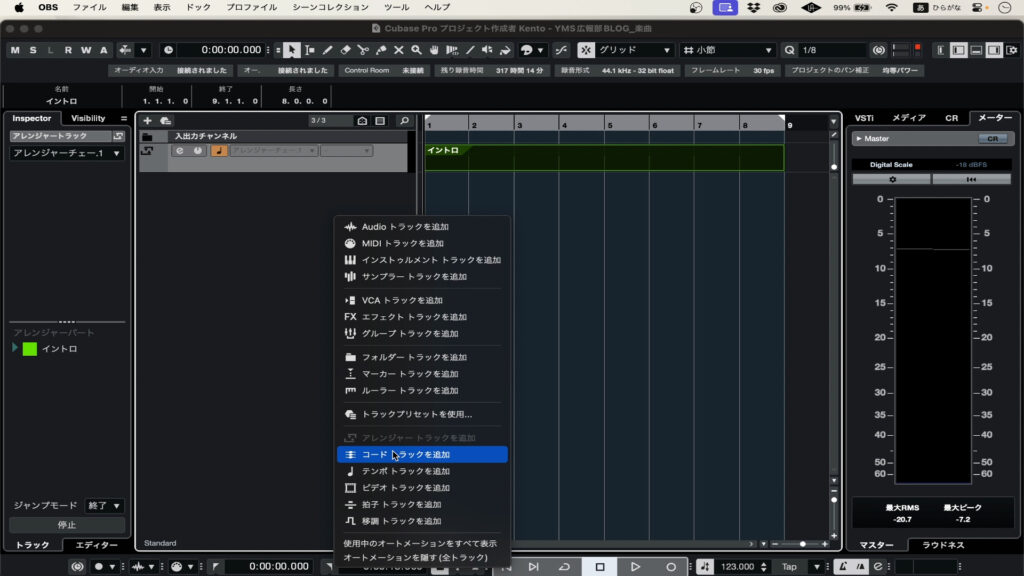Toggle global Write automation W button
This screenshot has height=576, width=1024.
coord(86,50)
